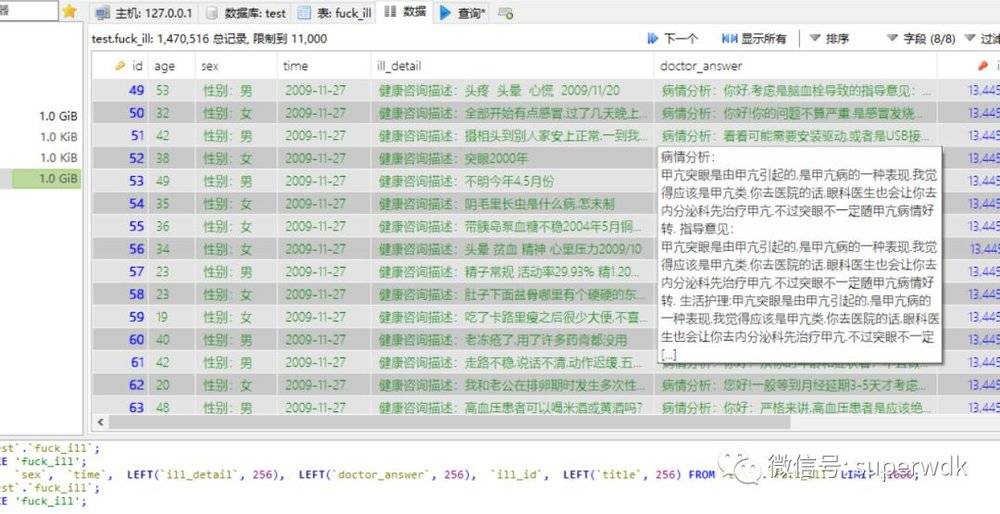
Task: Open the 排序 dropdown
Action: click(x=829, y=39)
